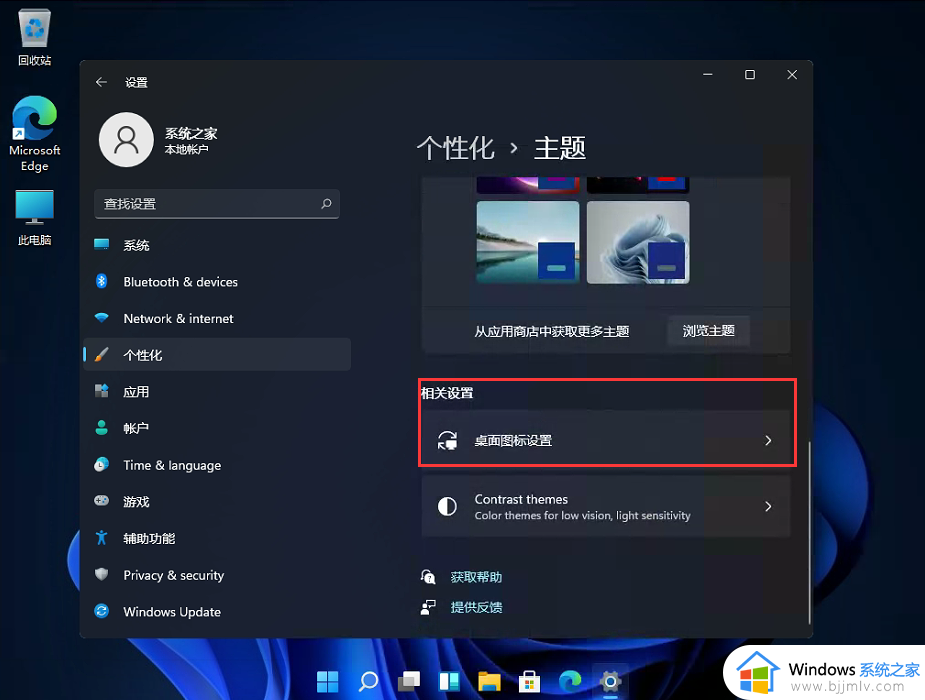Open Task View on the taskbar
The height and width of the screenshot is (700, 925).
[409, 682]
